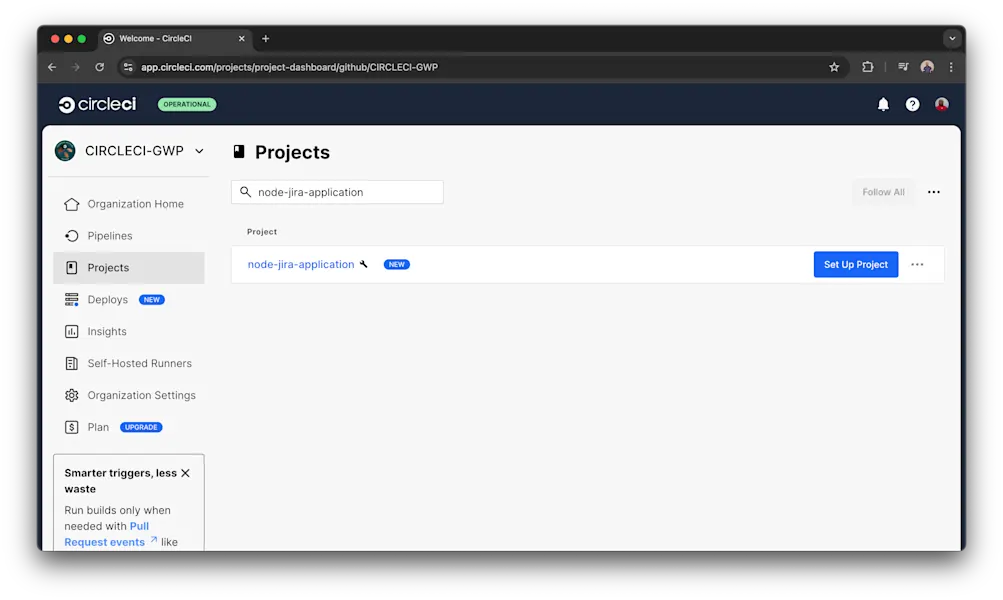The image size is (1003, 600).
Task: Click the node-jira-application search field
Action: tap(337, 191)
